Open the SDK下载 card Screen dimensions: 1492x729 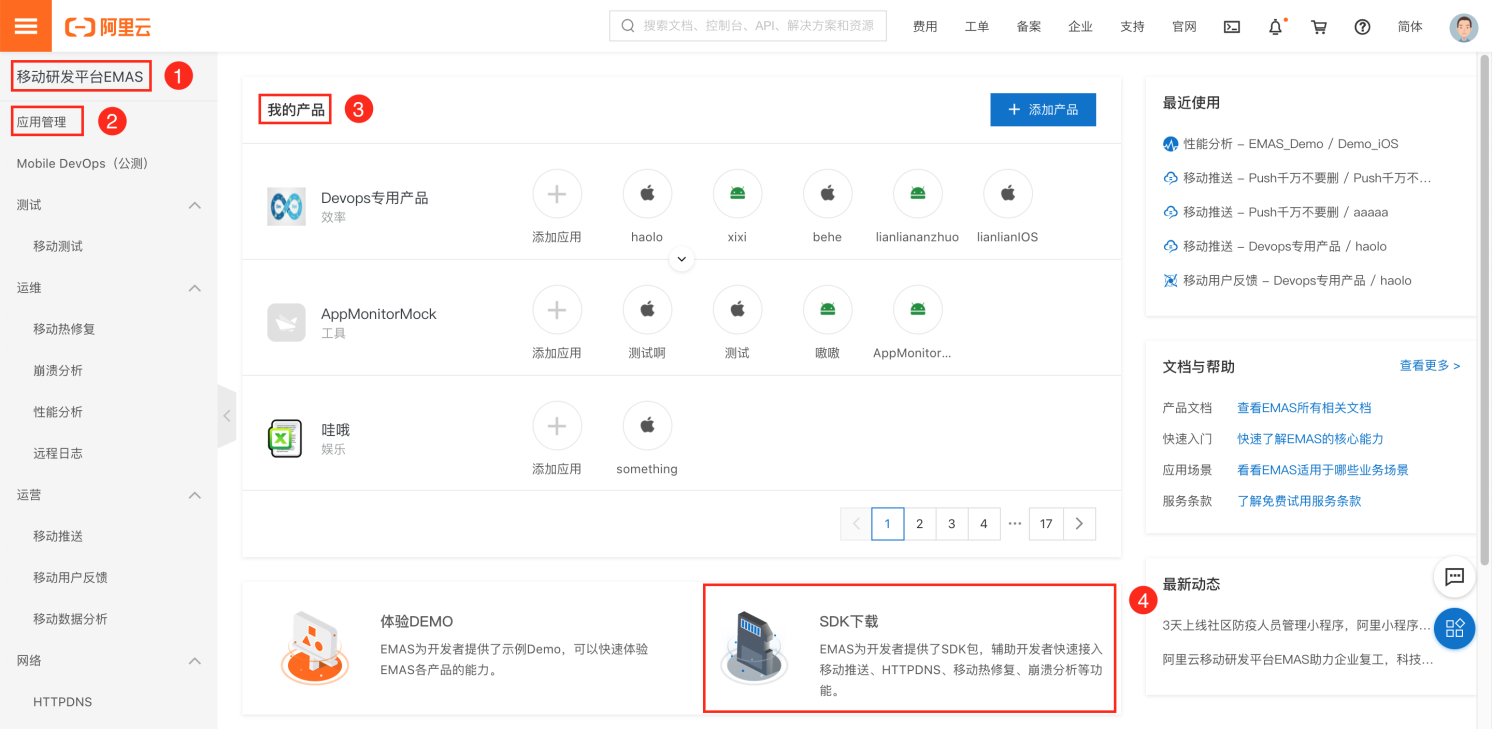pos(910,648)
